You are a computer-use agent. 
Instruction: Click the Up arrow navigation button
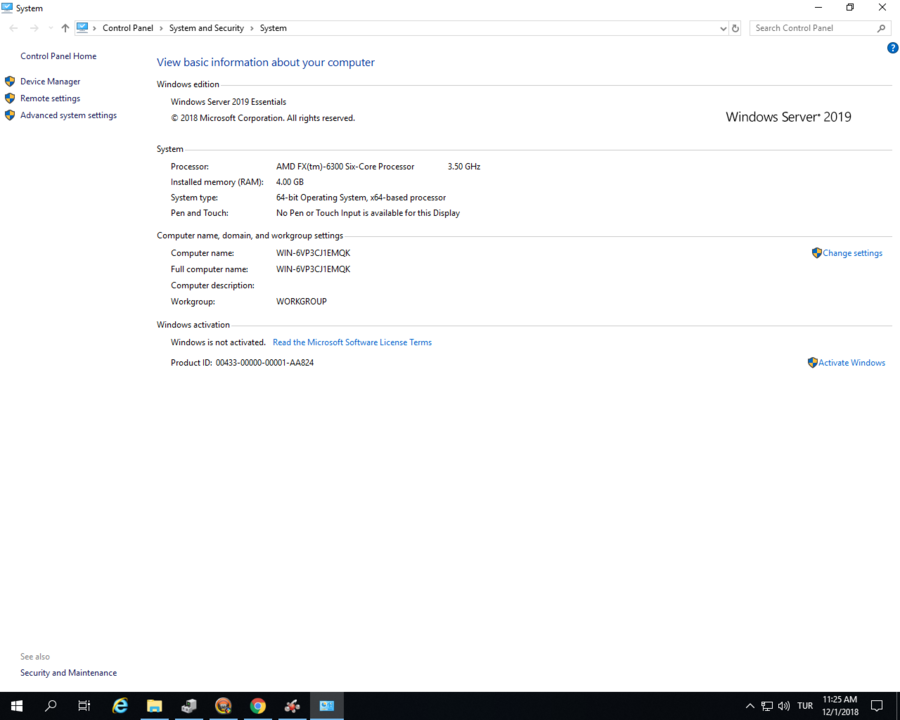click(x=65, y=28)
